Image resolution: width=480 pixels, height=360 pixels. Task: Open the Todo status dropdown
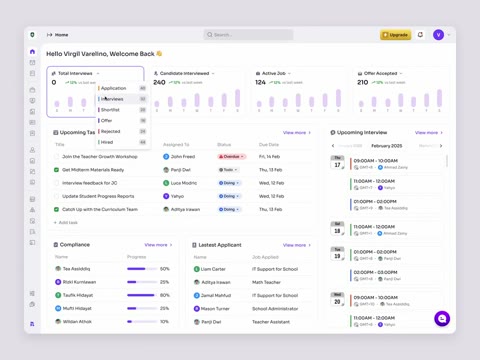pyautogui.click(x=228, y=170)
